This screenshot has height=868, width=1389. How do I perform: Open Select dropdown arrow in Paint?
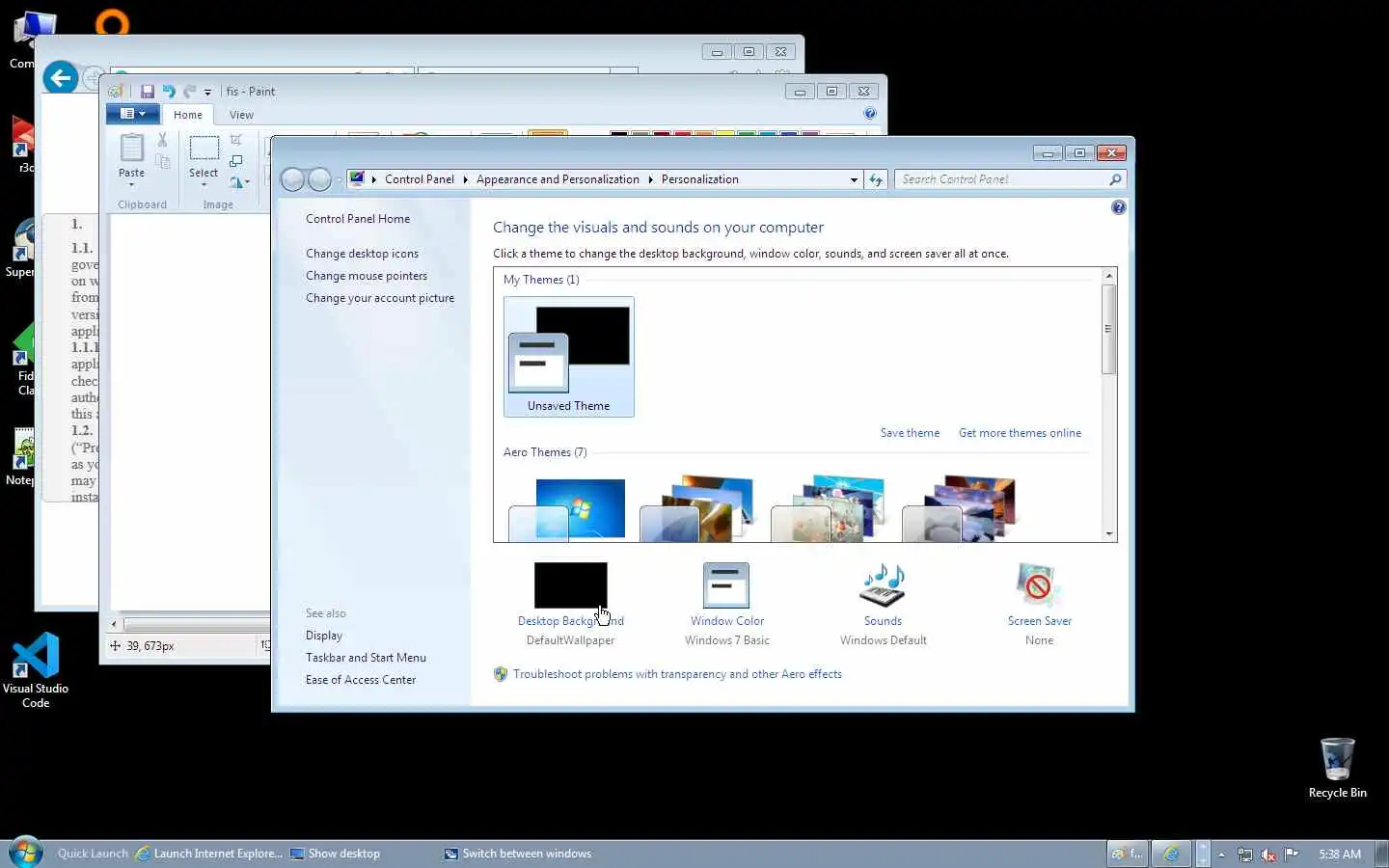click(204, 184)
